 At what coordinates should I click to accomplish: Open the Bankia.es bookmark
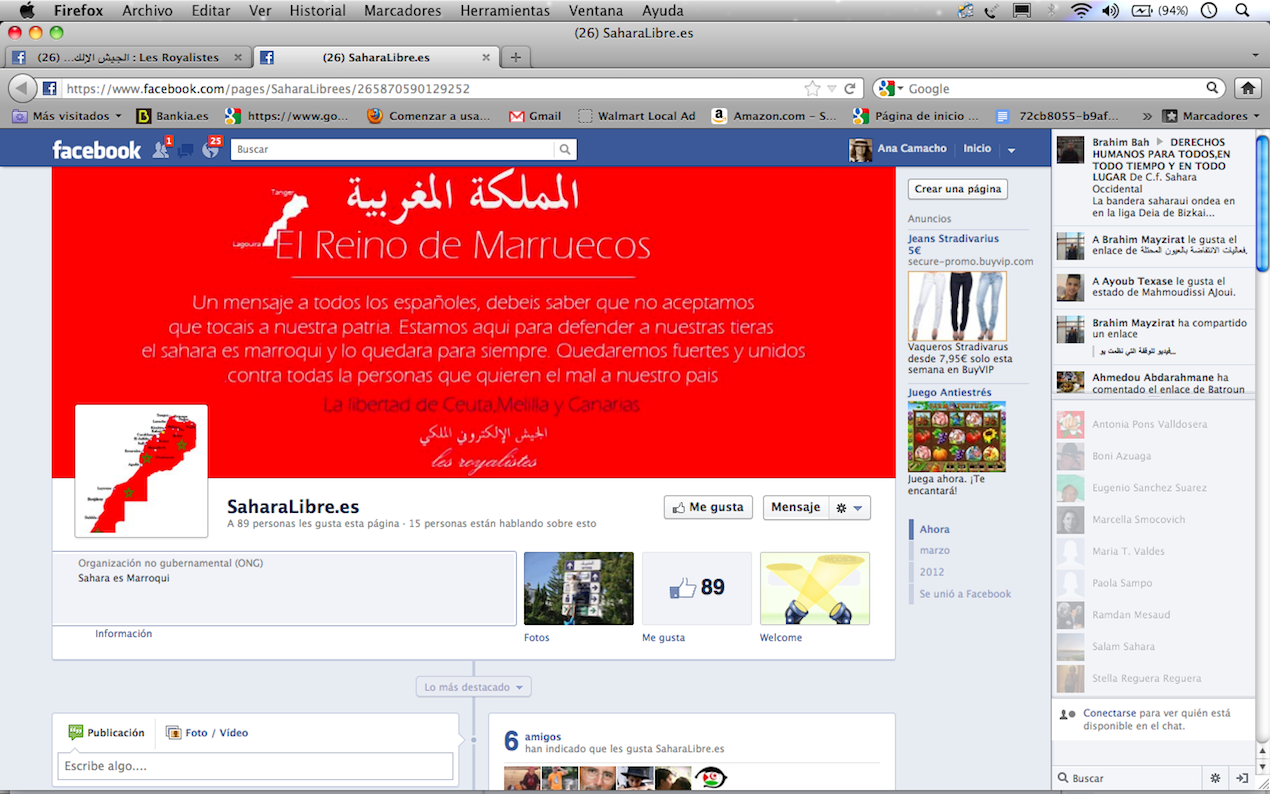click(x=172, y=116)
